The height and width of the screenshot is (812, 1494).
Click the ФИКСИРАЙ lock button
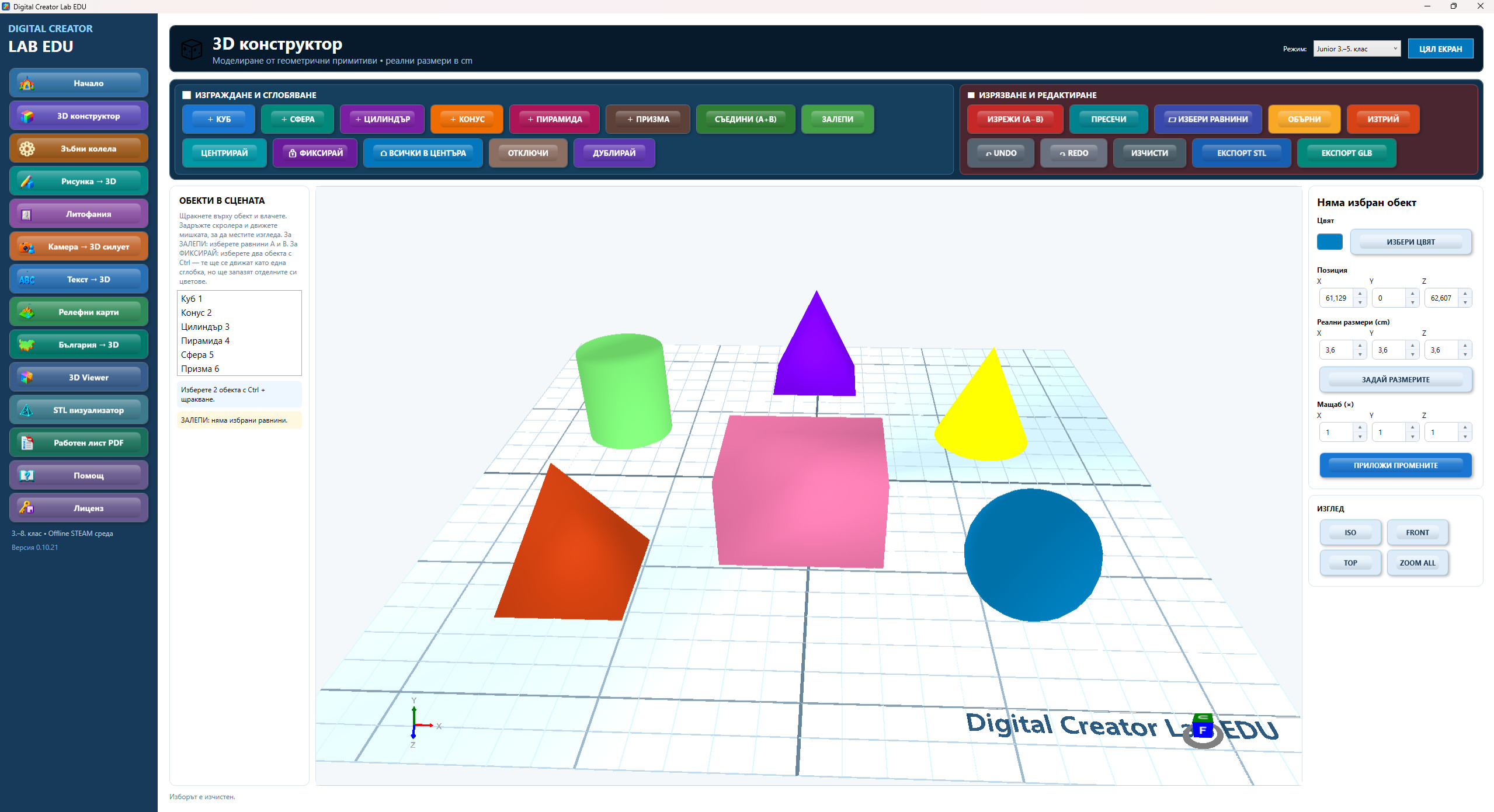click(315, 153)
